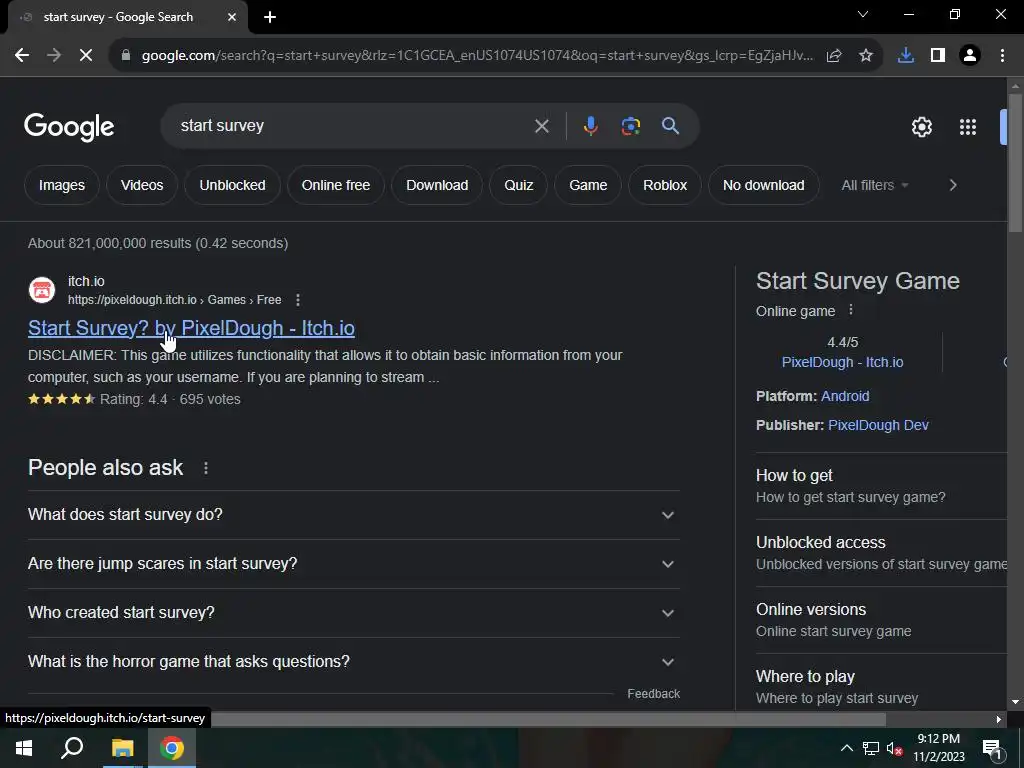Open the 'Where to play' suggestion
This screenshot has height=768, width=1024.
[x=881, y=686]
